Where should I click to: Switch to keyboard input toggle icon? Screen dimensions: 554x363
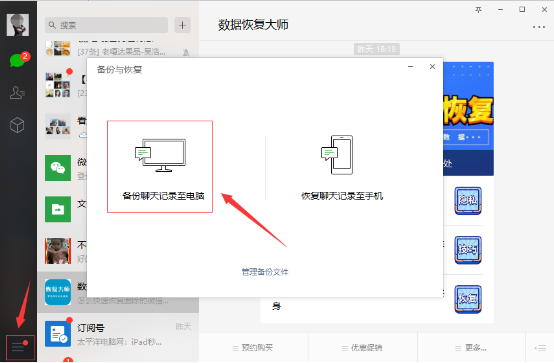540,348
